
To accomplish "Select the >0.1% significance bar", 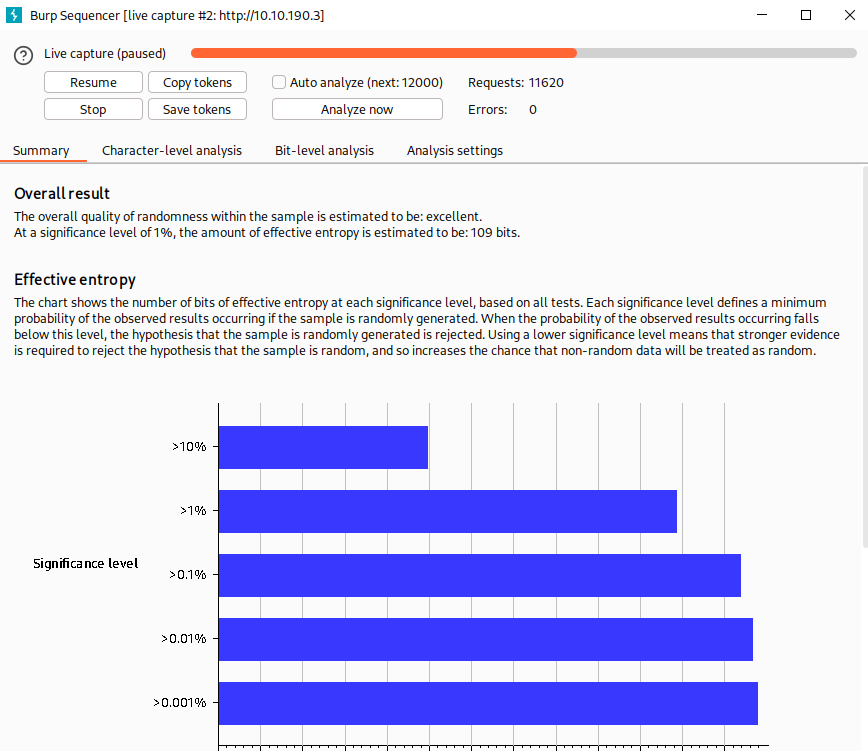I will [480, 576].
